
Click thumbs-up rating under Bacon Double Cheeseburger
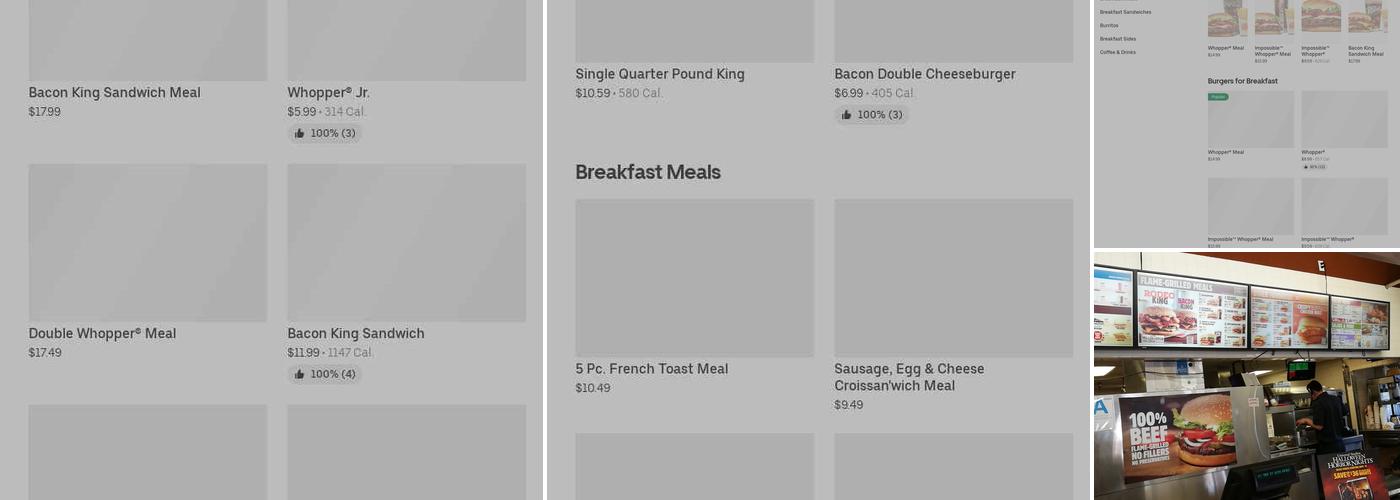872,115
